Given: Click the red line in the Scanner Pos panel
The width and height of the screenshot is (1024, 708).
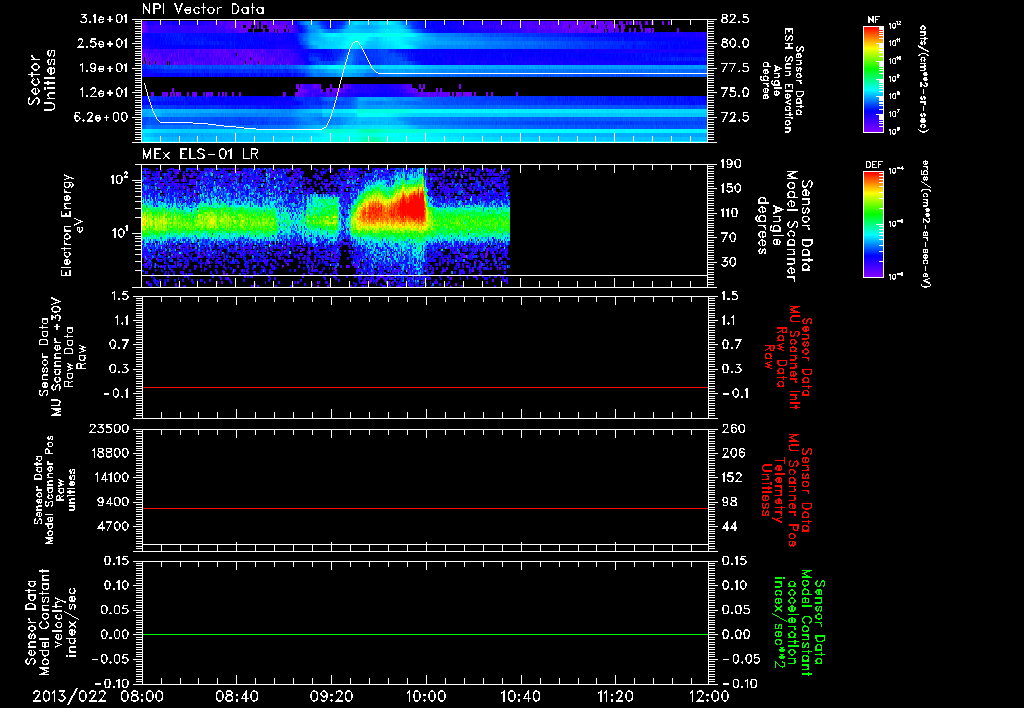Looking at the screenshot, I should (x=424, y=508).
